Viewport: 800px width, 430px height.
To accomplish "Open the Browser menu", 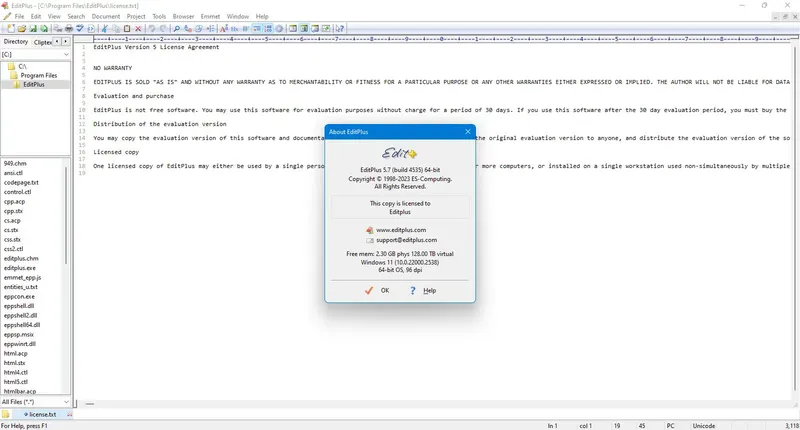I will pos(183,16).
